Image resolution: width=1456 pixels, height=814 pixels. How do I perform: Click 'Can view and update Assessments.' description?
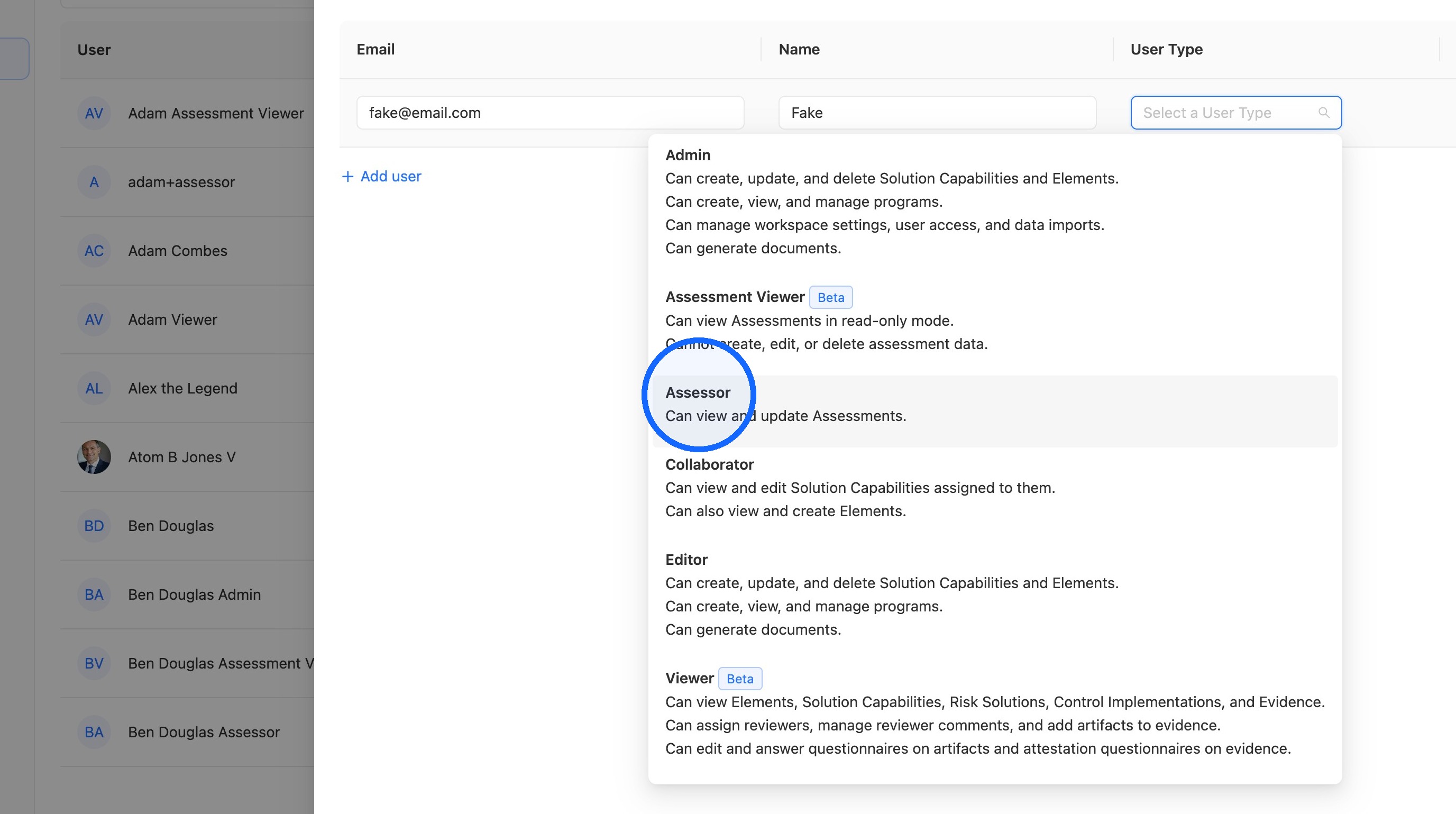(x=786, y=416)
